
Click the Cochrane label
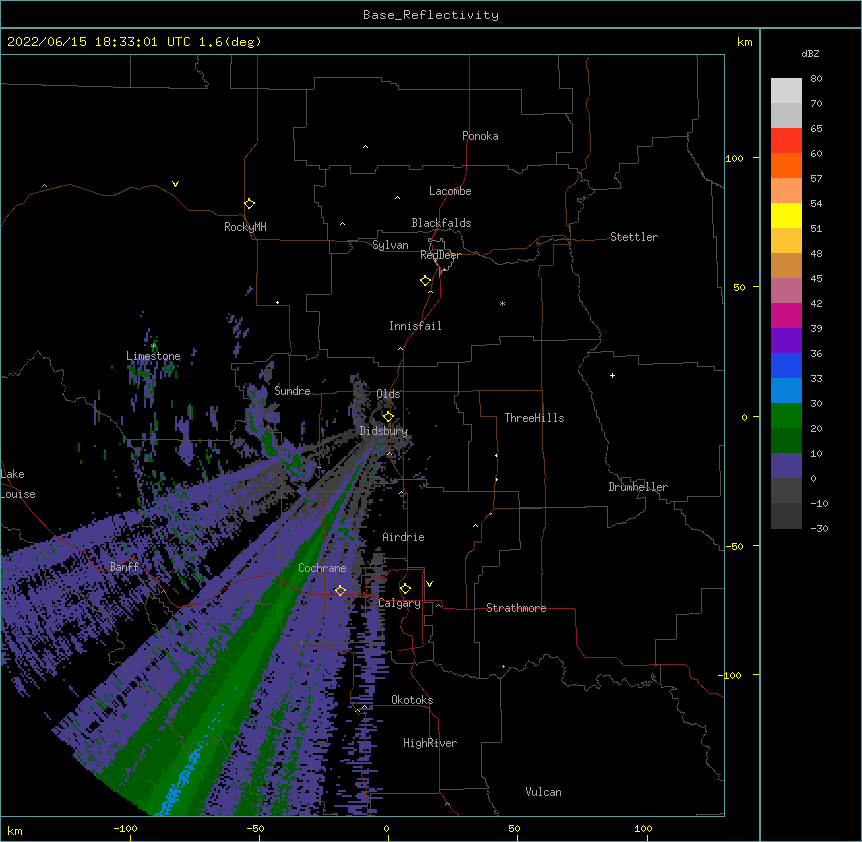(322, 568)
